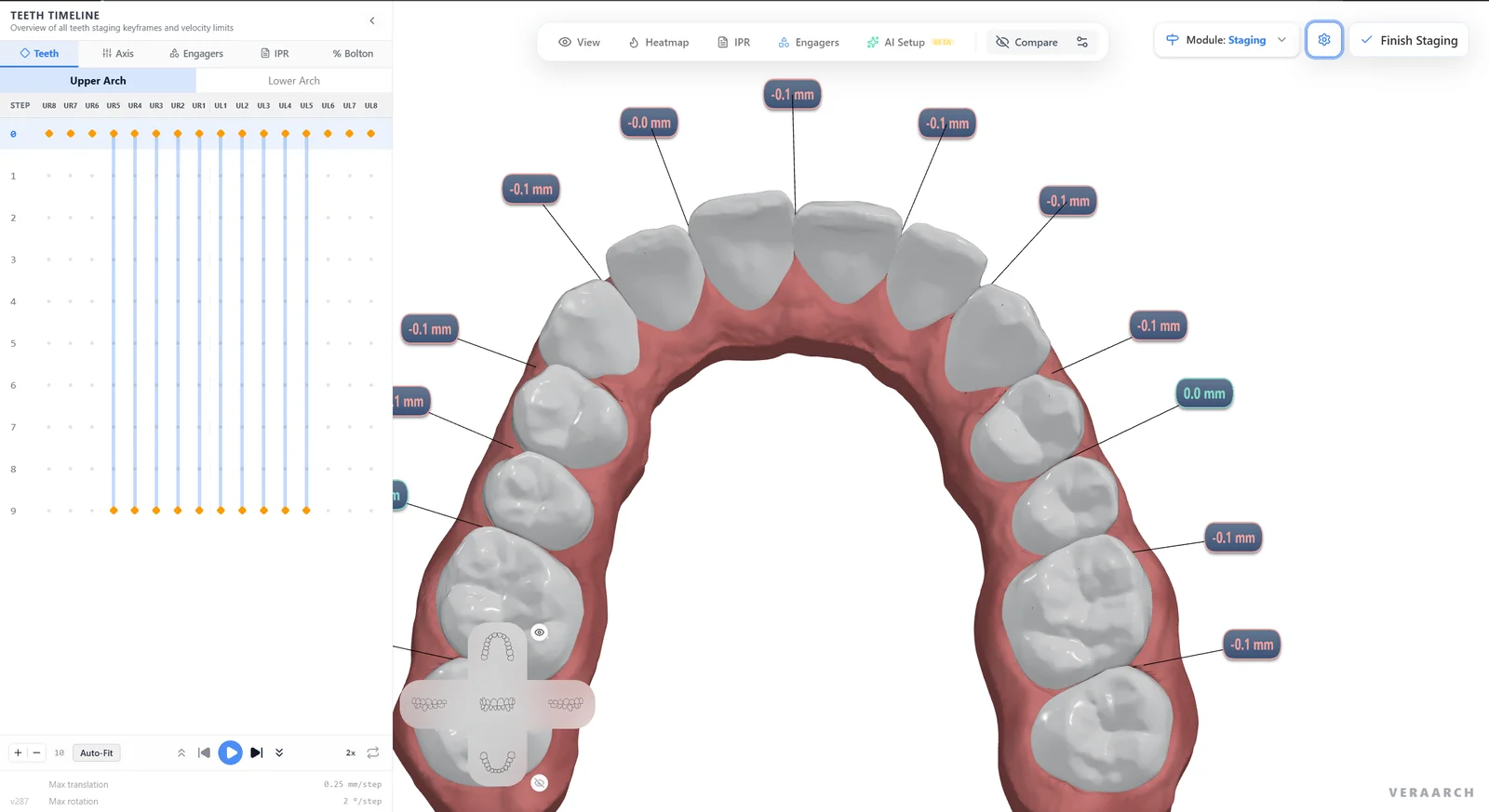1489x812 pixels.
Task: Switch to the right-side teeth view icon
Action: [x=565, y=704]
